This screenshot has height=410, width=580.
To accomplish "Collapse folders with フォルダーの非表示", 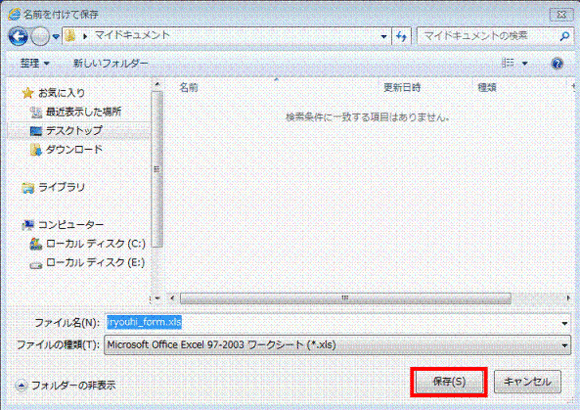I will (66, 386).
